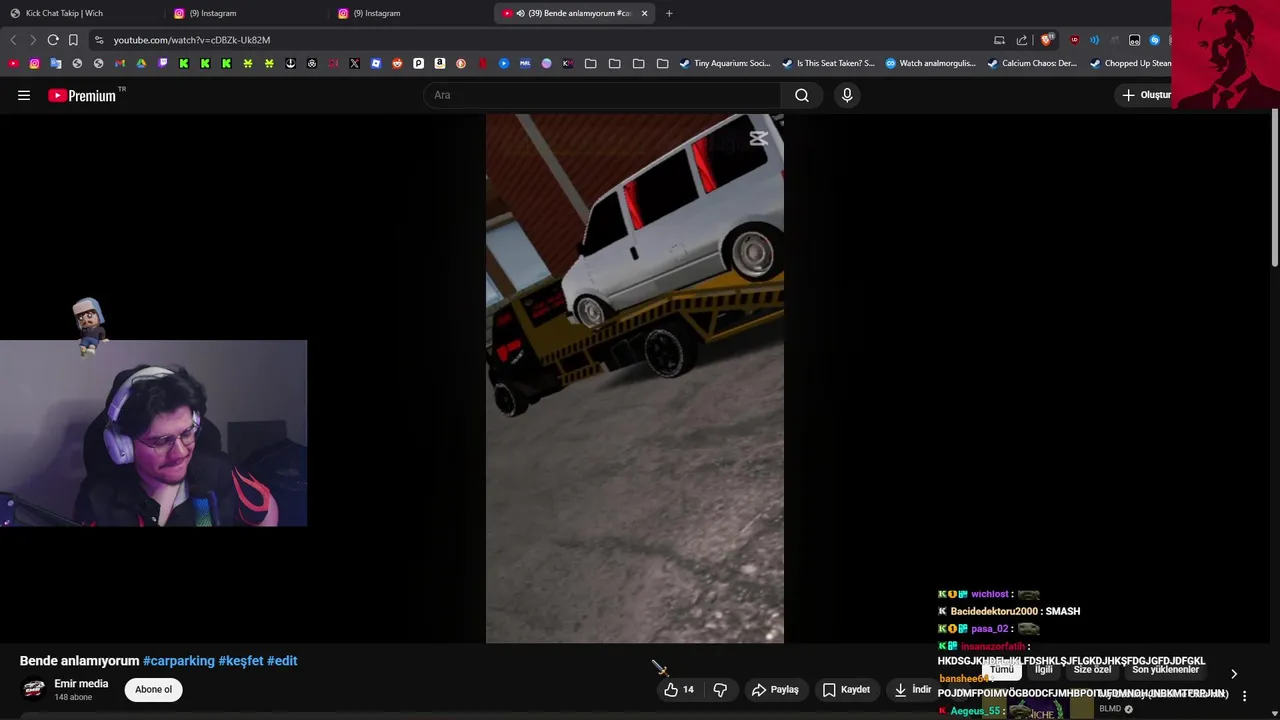Open the Shazam extension icon
Viewport: 1280px width, 720px height.
pos(1154,40)
